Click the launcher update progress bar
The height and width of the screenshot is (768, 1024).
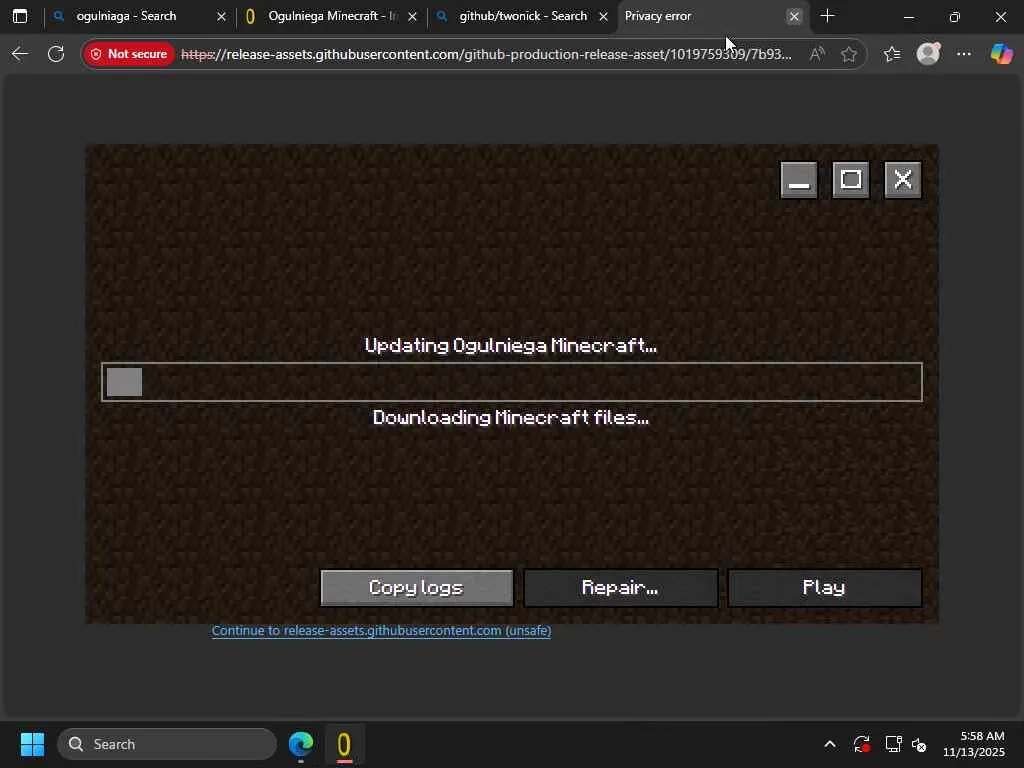point(512,382)
